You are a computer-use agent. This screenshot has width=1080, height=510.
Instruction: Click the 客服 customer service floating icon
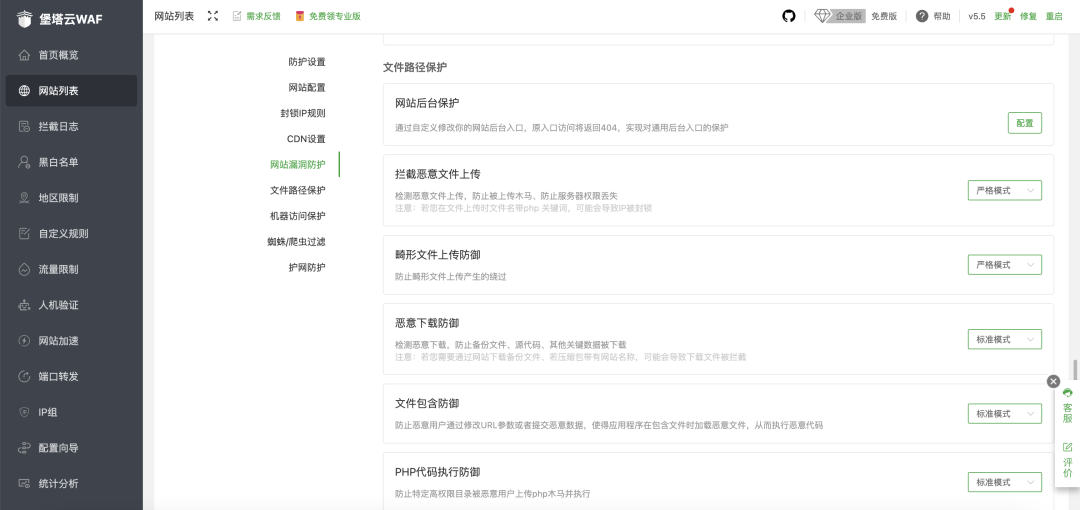1067,405
